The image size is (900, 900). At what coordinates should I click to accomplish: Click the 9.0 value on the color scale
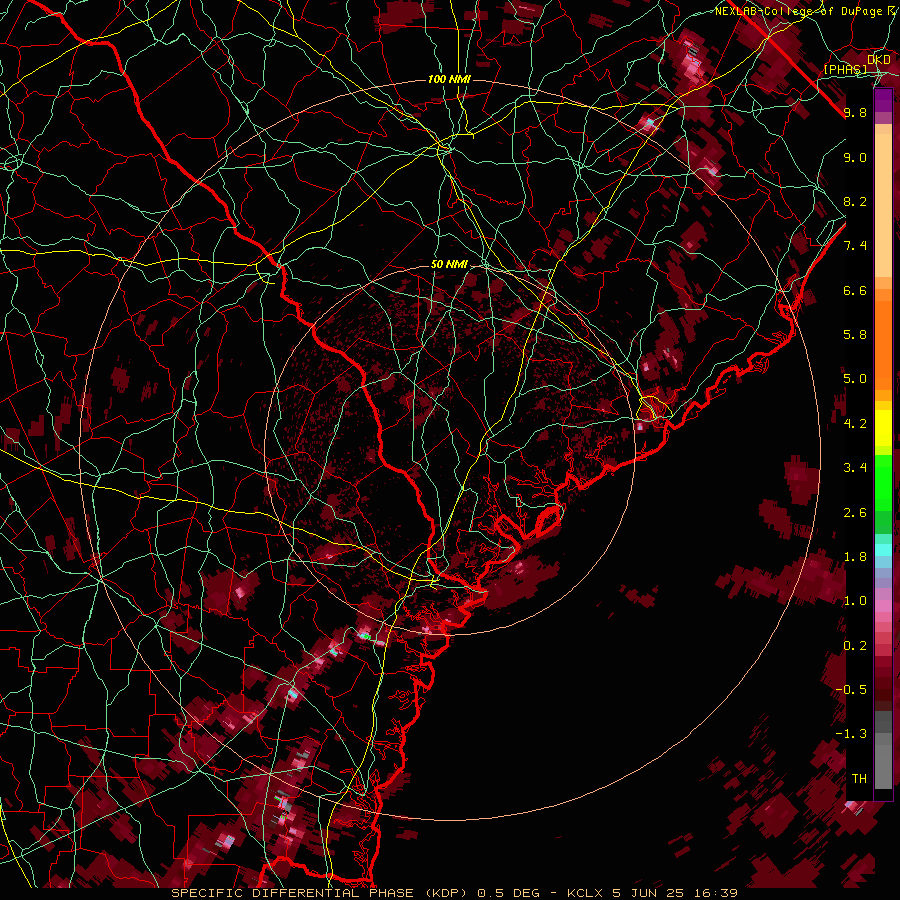click(x=855, y=157)
